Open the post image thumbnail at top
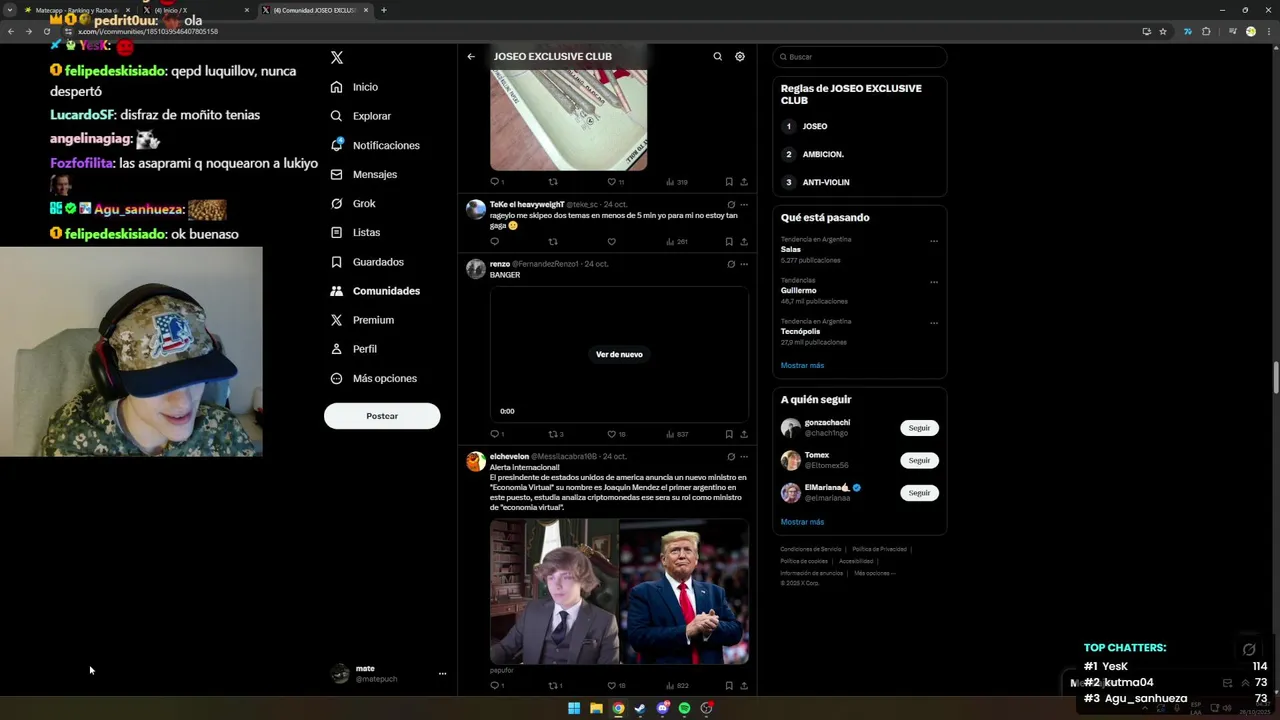The width and height of the screenshot is (1280, 720). 568,119
